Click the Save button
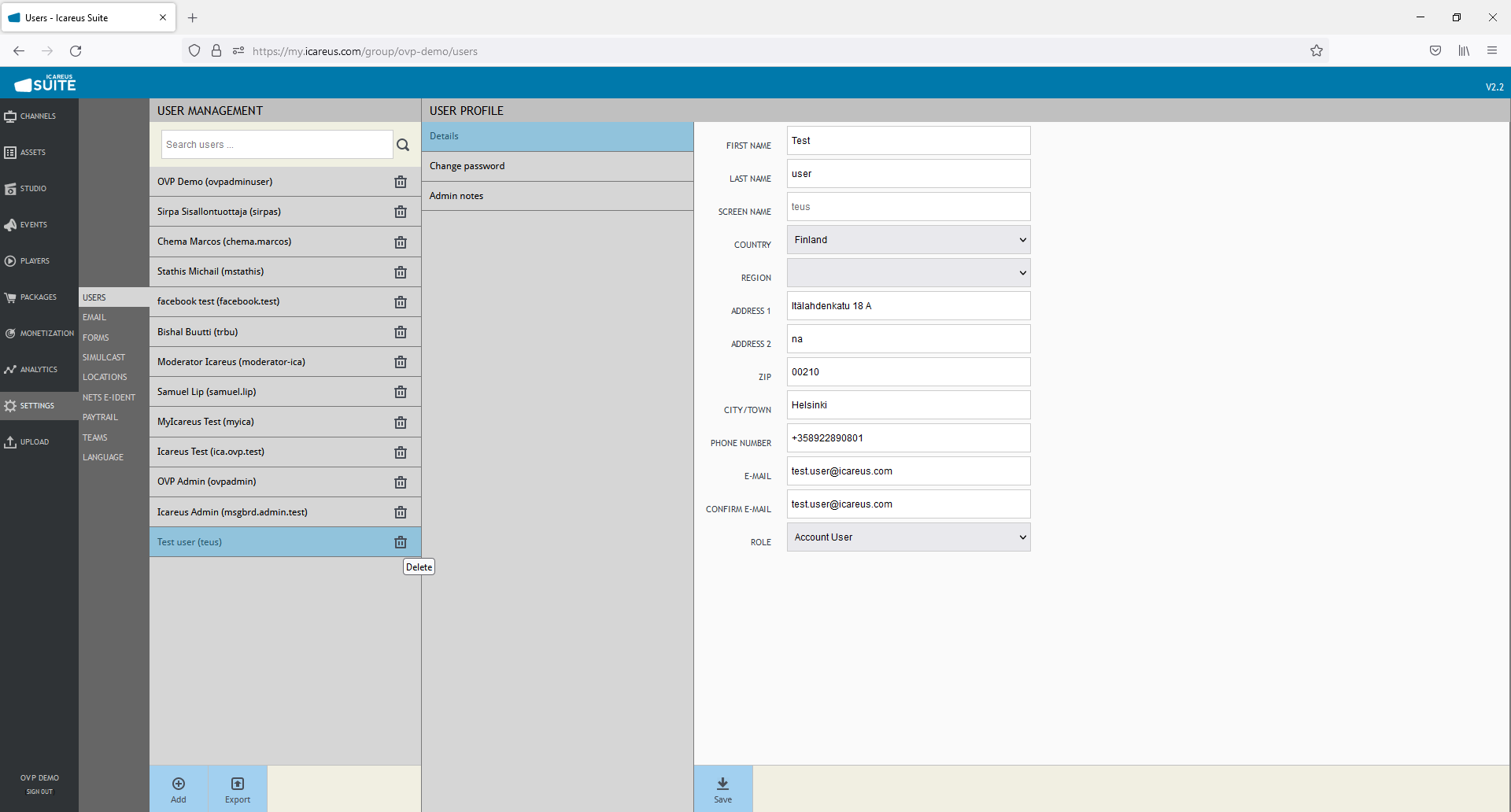1511x812 pixels. tap(722, 789)
